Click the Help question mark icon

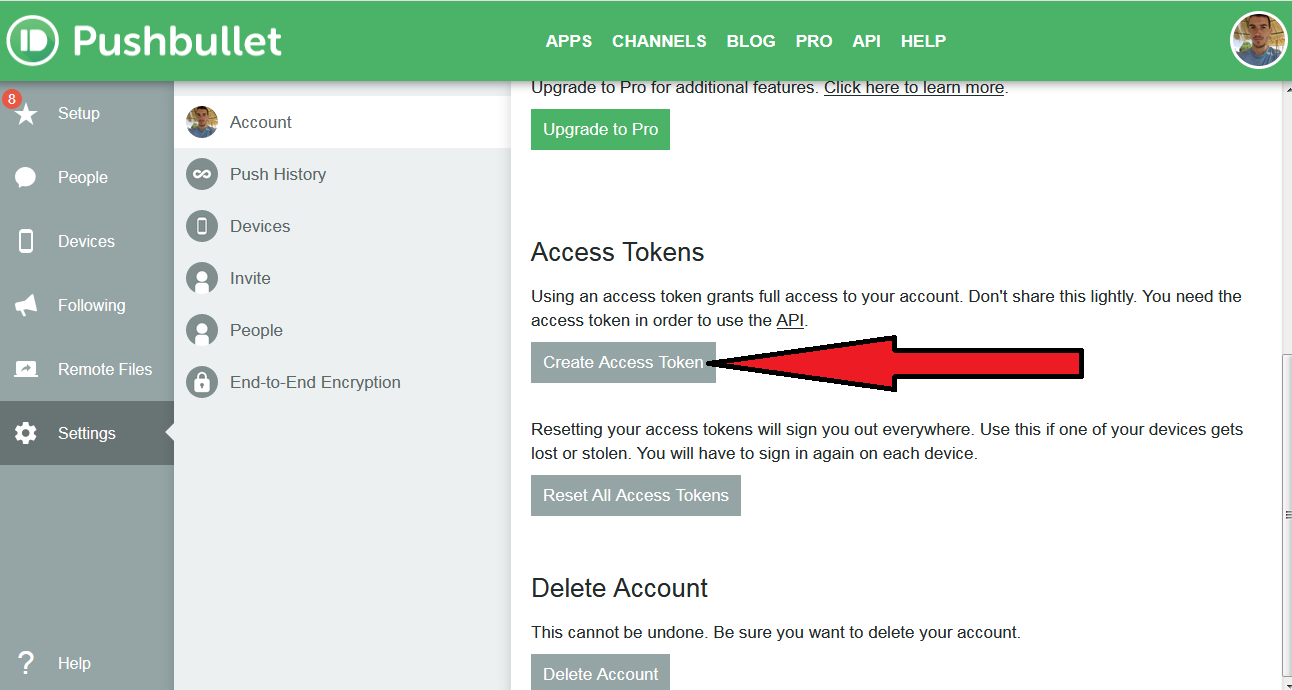[x=26, y=663]
